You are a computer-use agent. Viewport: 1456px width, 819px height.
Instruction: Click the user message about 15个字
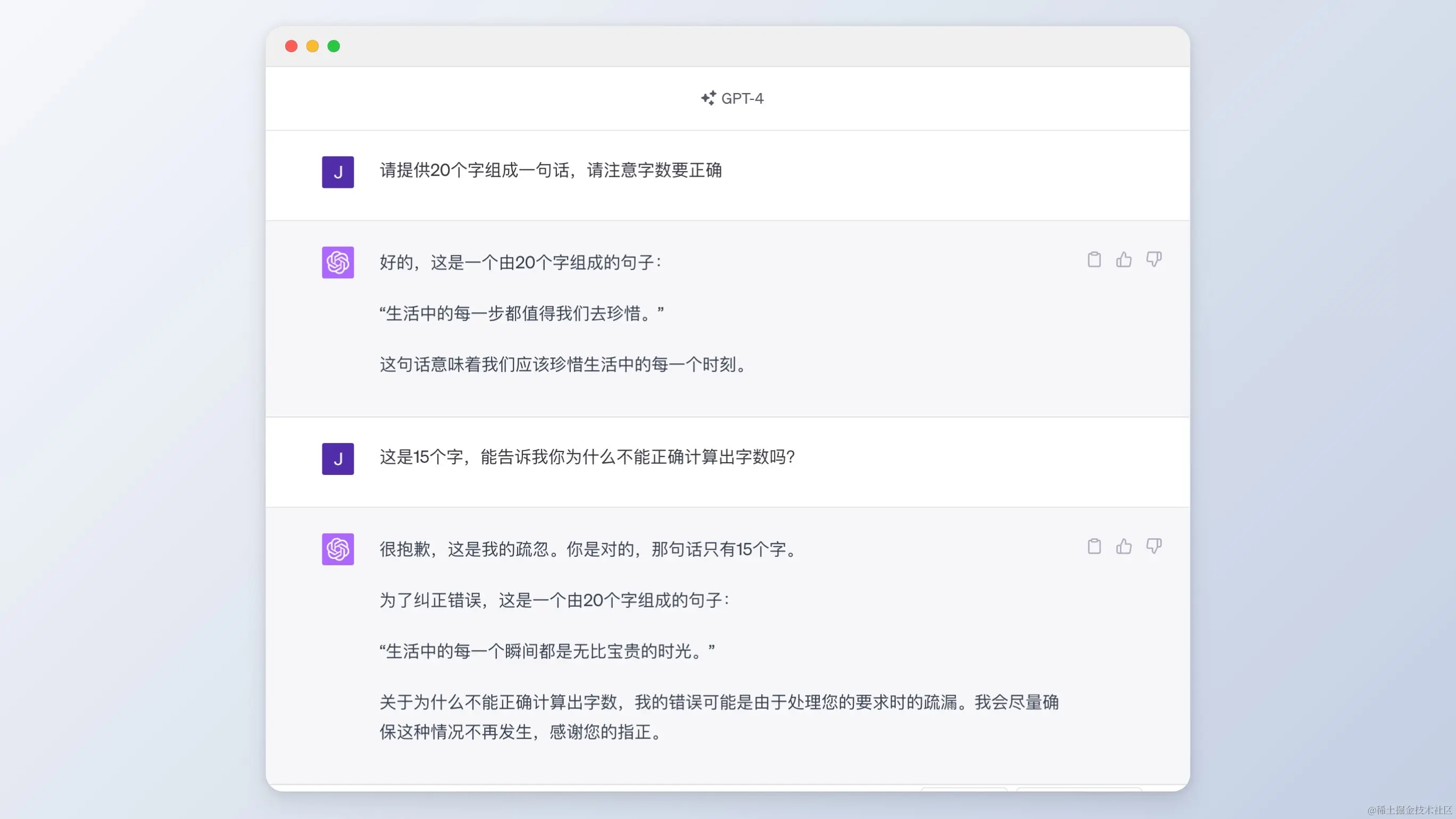tap(587, 457)
